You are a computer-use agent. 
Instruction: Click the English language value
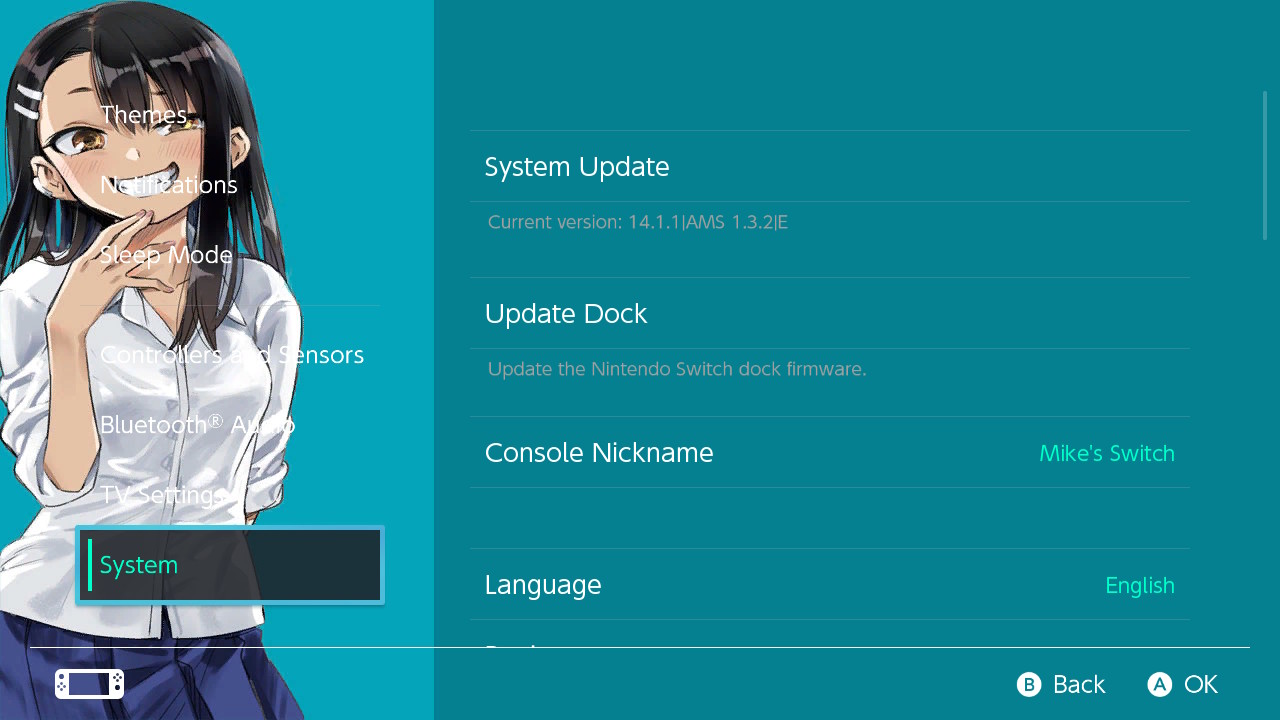[x=1140, y=585]
